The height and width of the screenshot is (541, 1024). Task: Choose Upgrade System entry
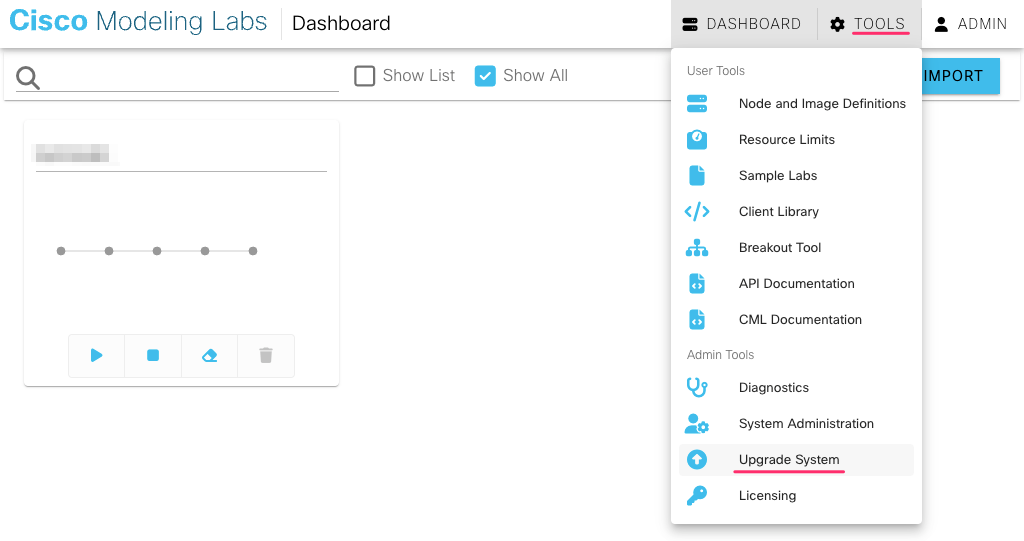(x=796, y=460)
